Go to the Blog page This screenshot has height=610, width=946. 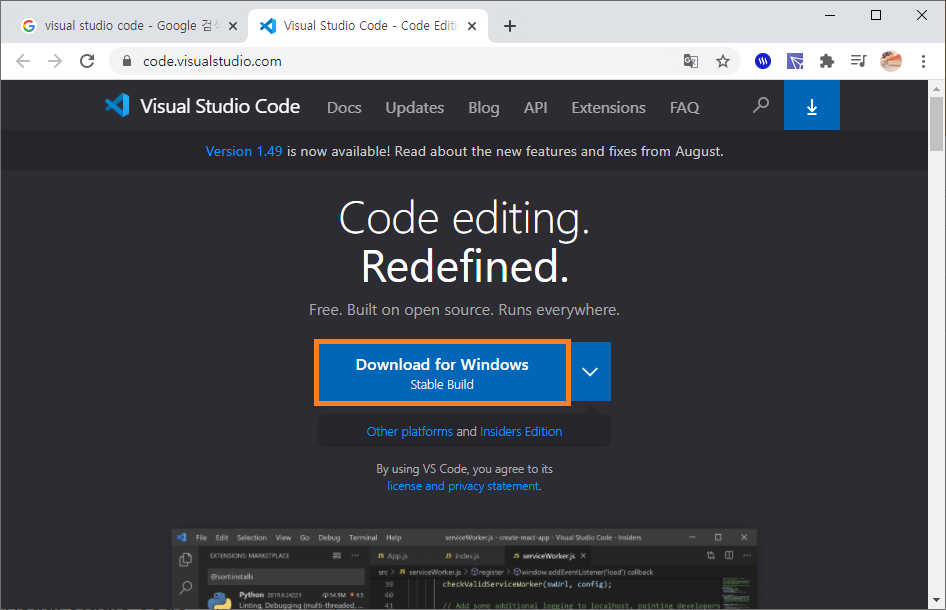click(484, 107)
